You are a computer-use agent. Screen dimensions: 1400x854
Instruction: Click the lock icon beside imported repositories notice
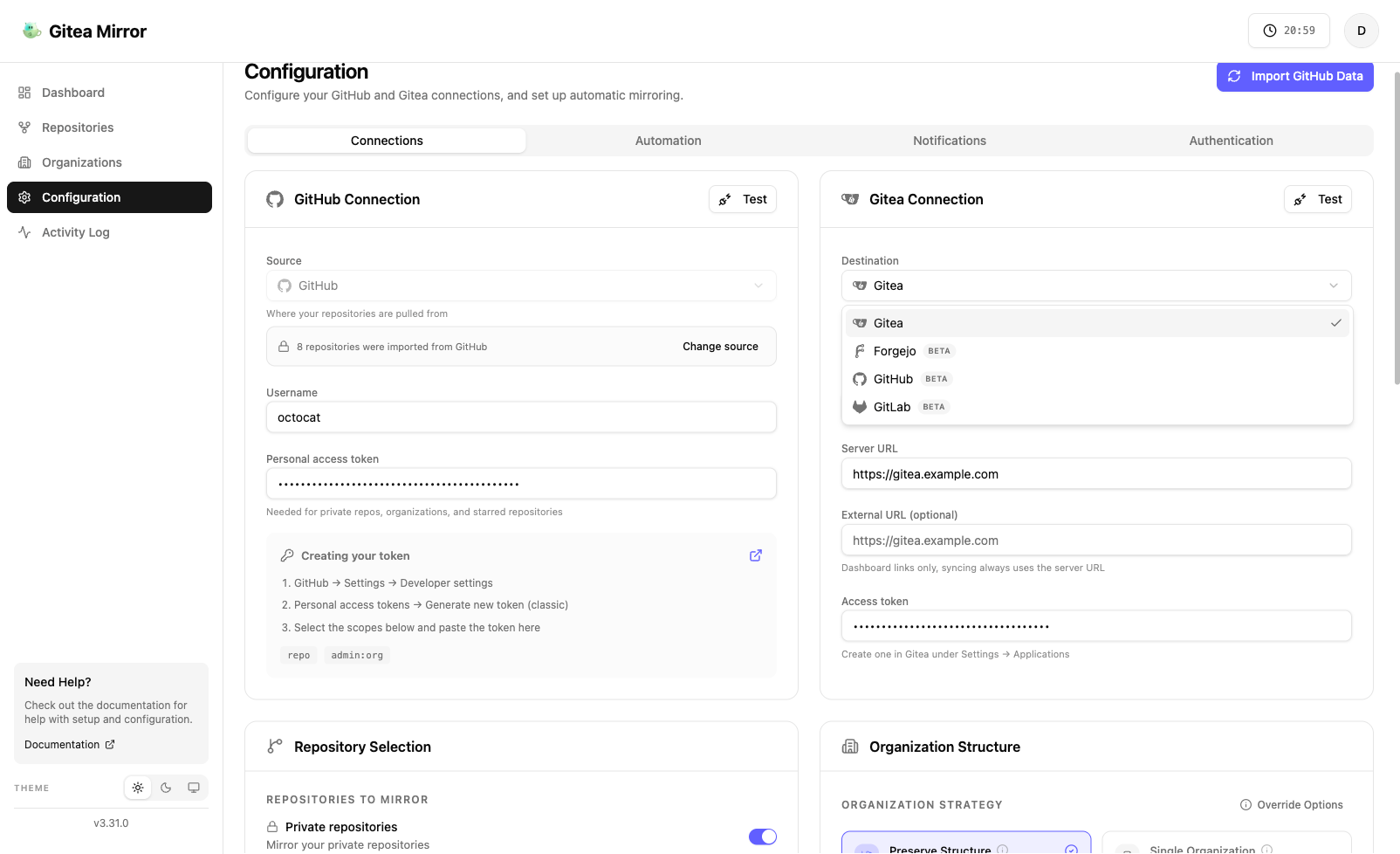[x=284, y=347]
